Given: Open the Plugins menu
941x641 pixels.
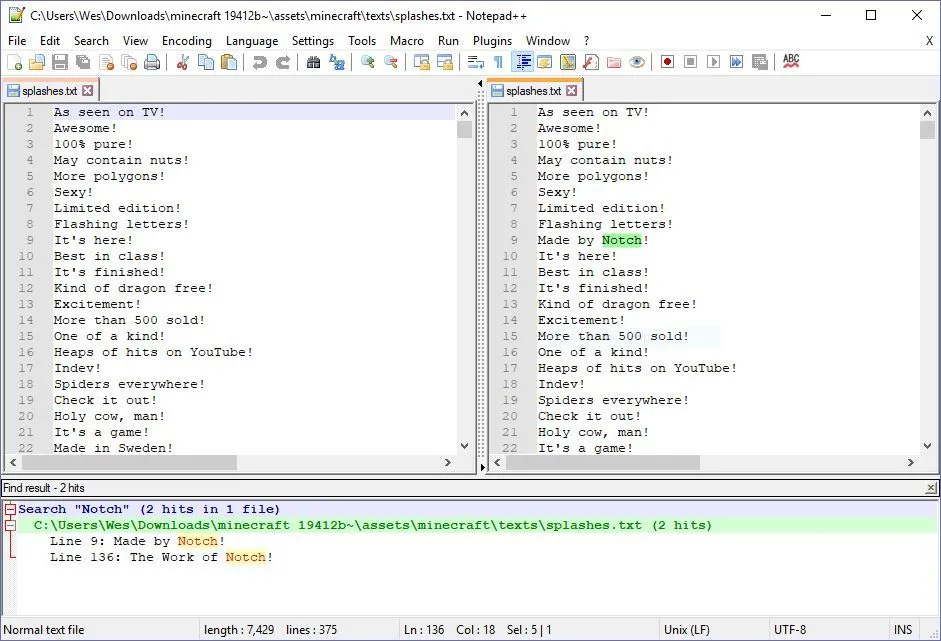Looking at the screenshot, I should point(492,41).
